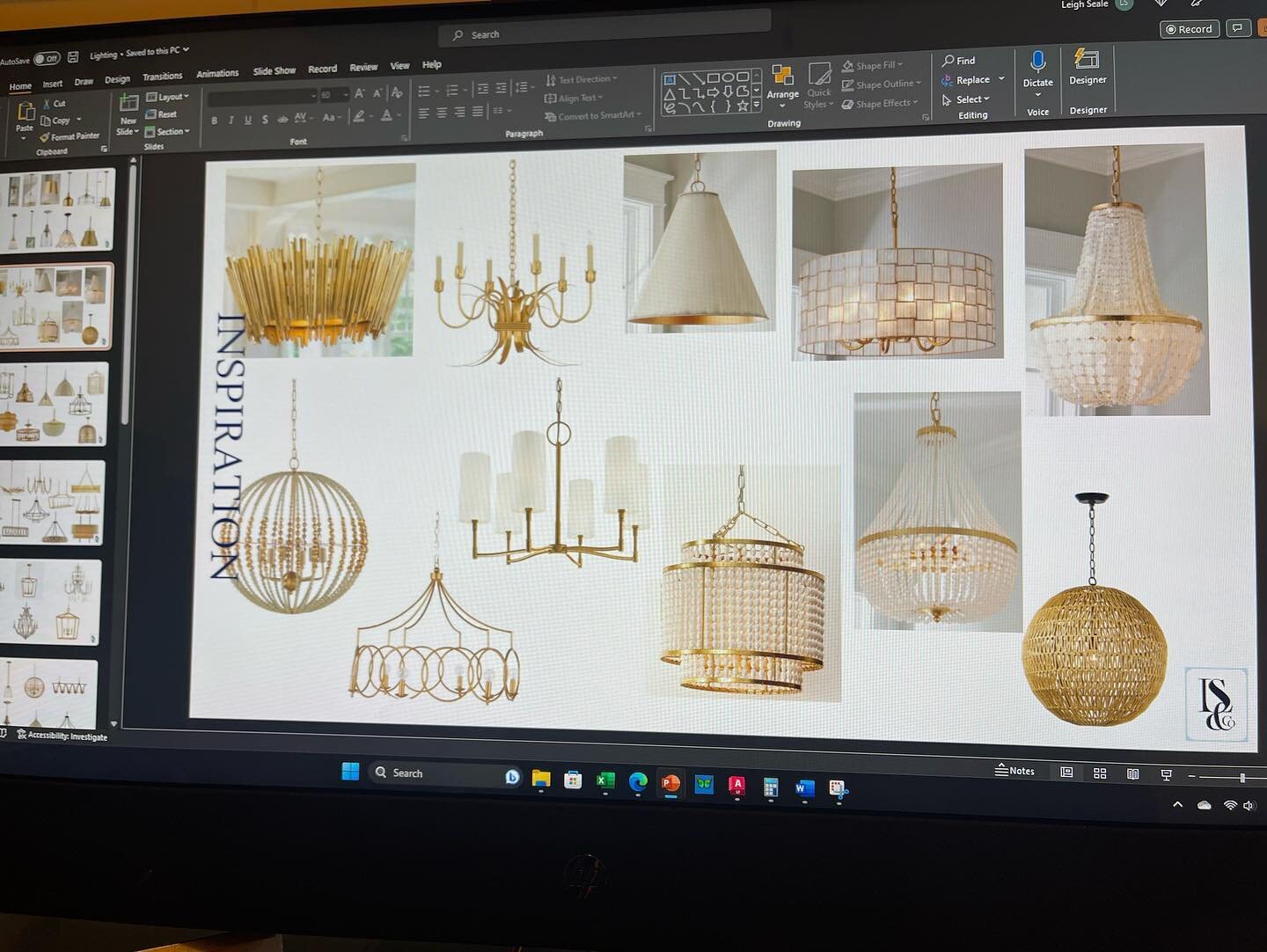
Task: Toggle Align Left paragraph
Action: 423,114
